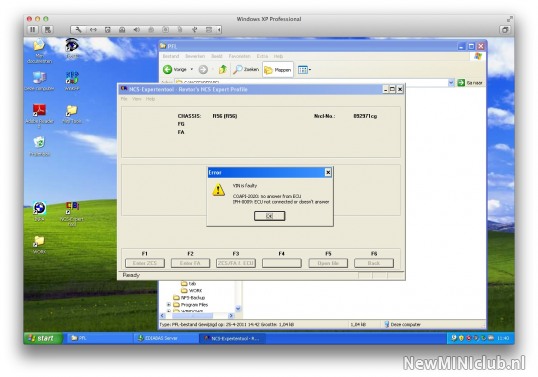The image size is (538, 377).
Task: Click the USB icon in VM toolbar
Action: [195, 30]
